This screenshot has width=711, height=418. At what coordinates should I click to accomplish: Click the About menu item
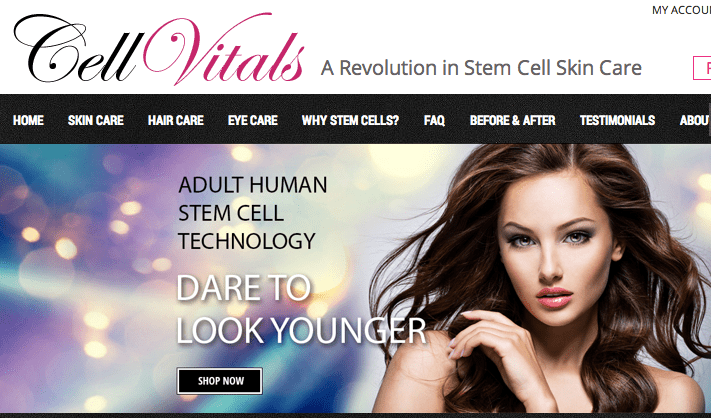click(695, 120)
